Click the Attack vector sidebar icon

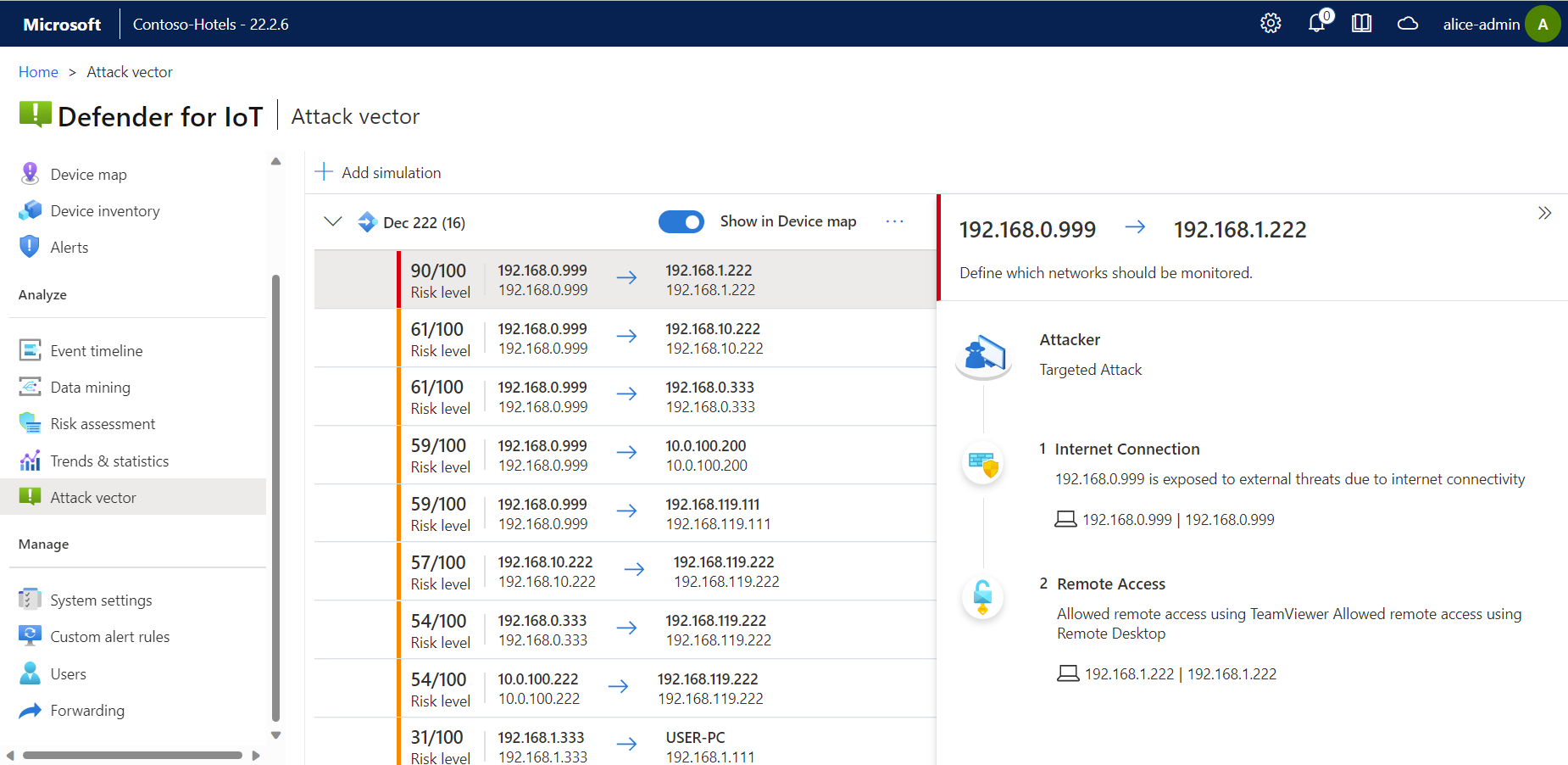point(30,497)
